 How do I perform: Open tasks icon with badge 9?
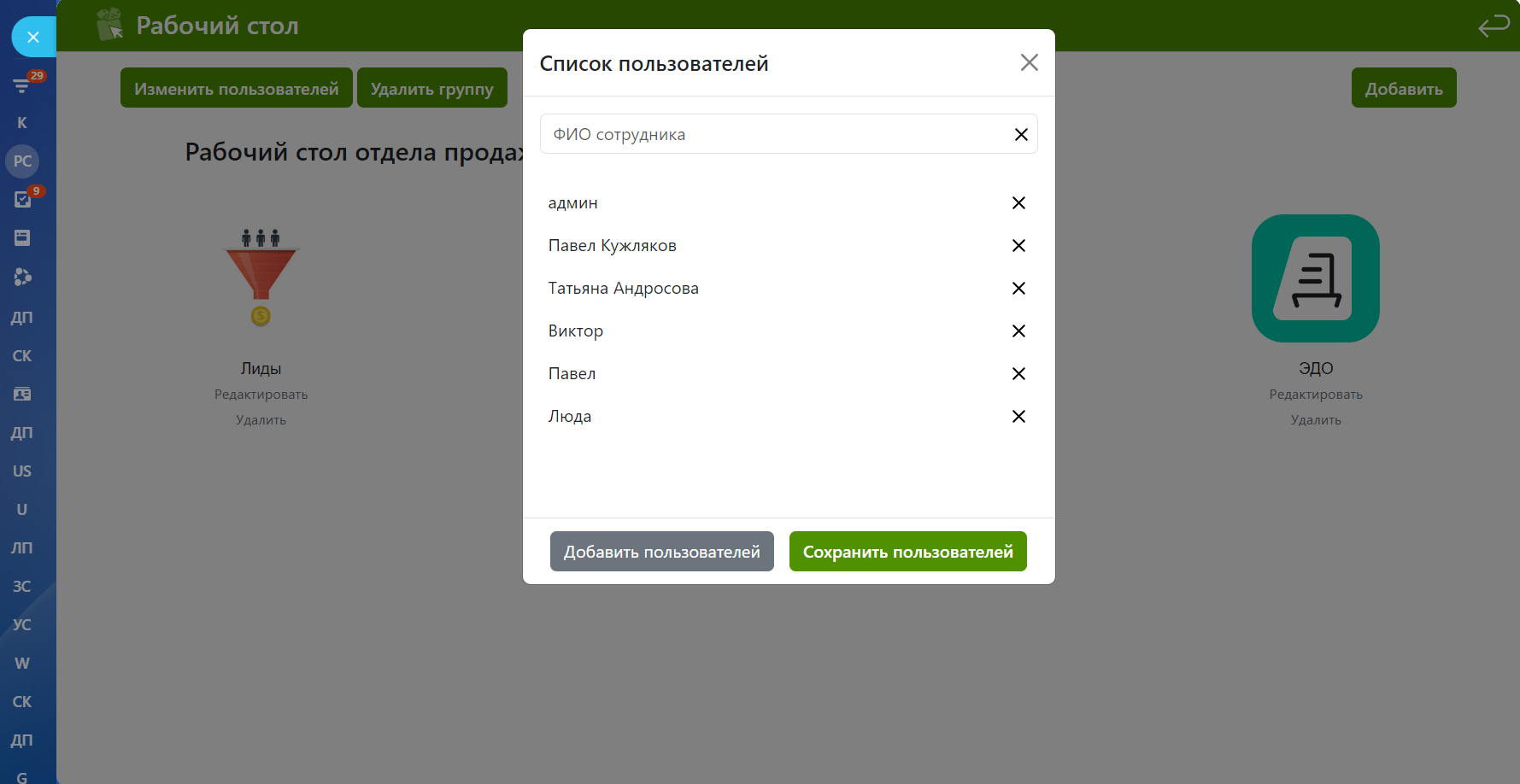click(22, 199)
